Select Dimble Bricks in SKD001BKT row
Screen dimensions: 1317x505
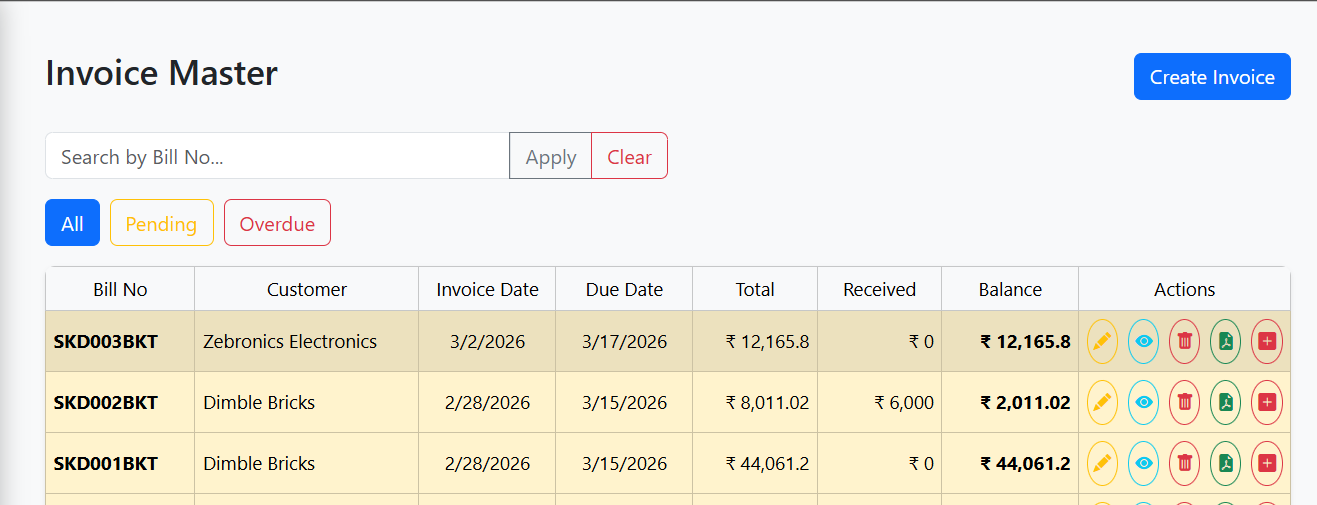click(307, 463)
